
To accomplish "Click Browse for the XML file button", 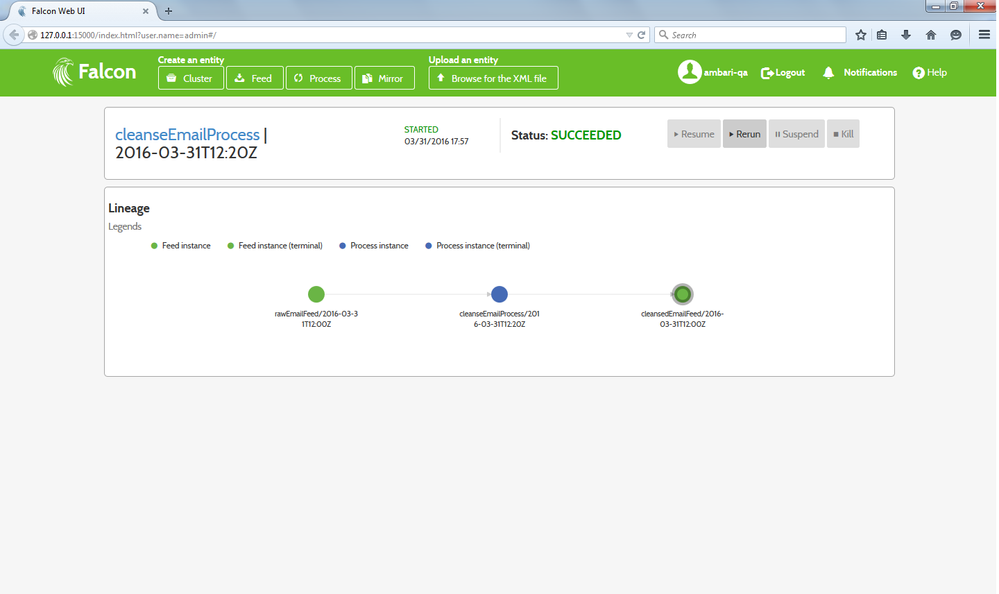I will [493, 78].
